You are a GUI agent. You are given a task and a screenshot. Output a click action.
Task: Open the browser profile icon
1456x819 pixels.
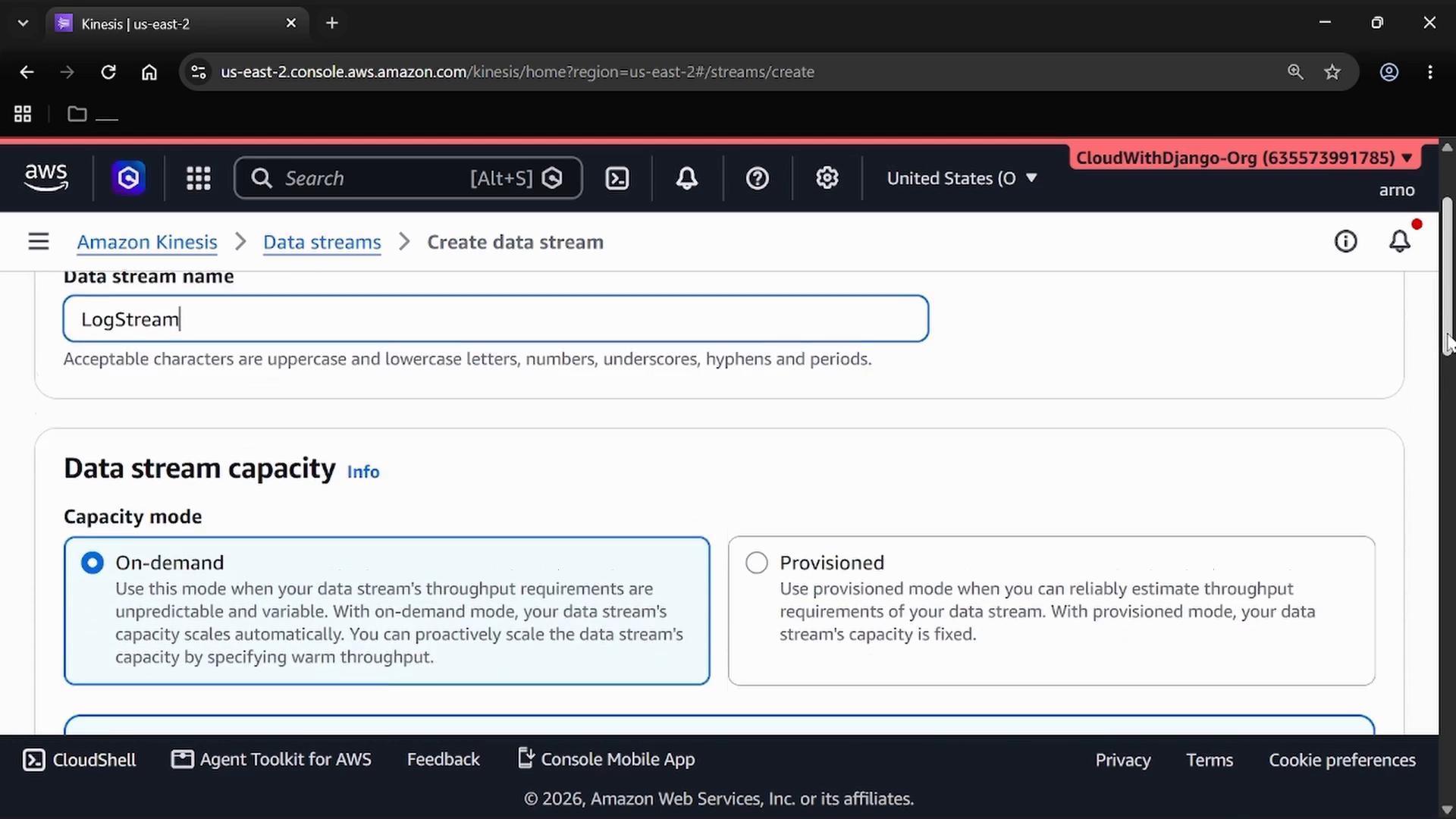pos(1389,72)
